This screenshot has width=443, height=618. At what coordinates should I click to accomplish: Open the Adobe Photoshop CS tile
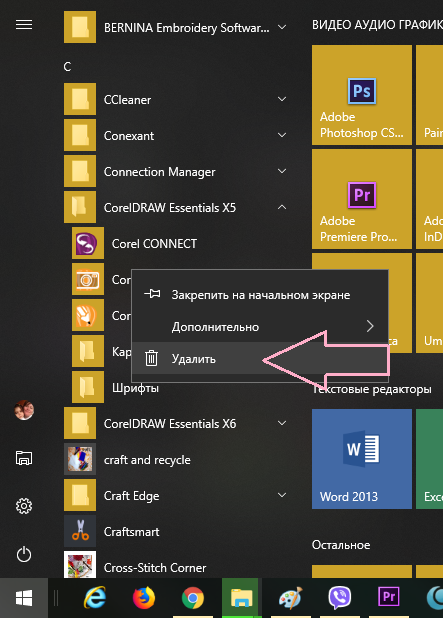pyautogui.click(x=362, y=95)
